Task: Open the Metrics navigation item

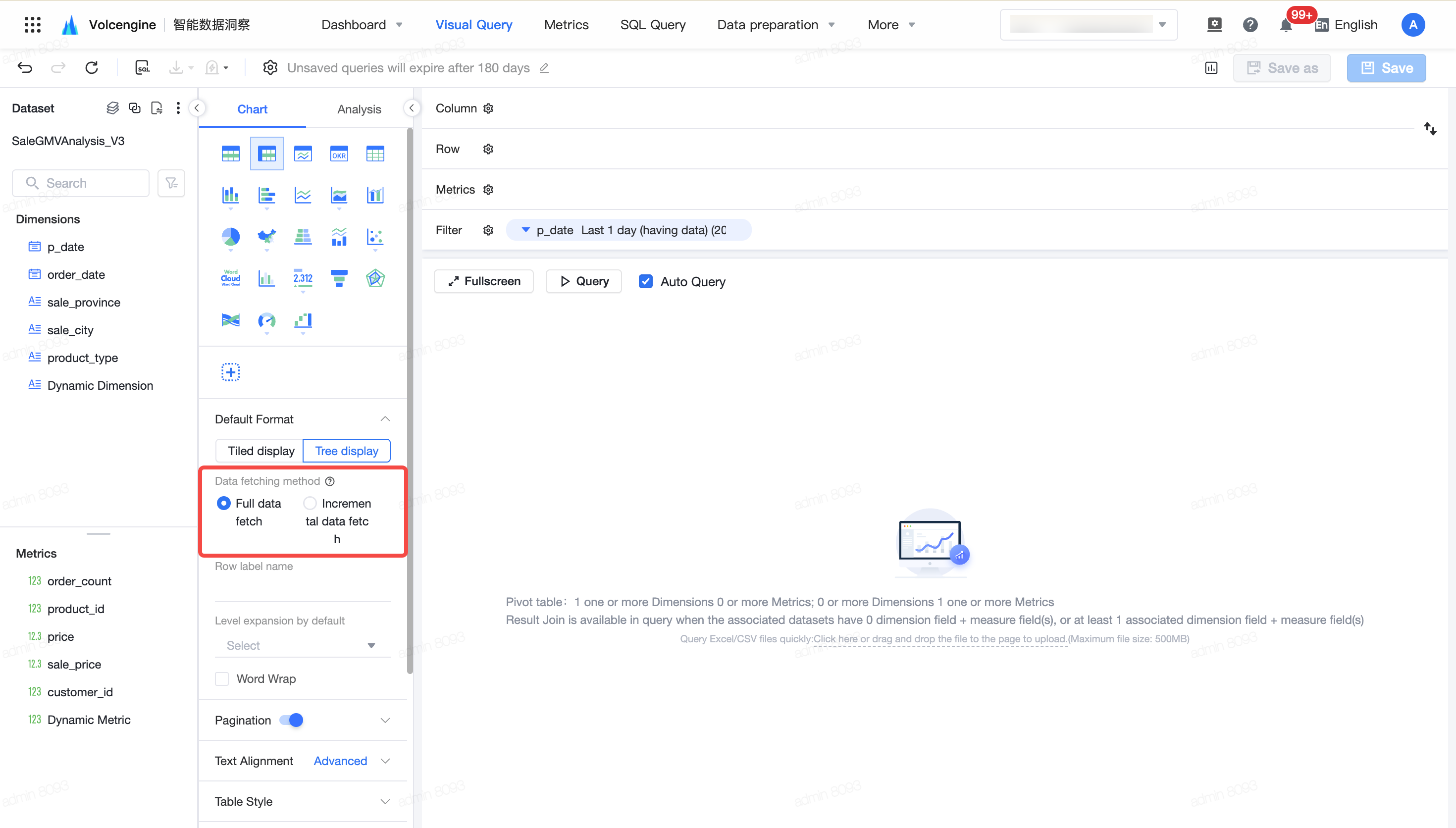Action: tap(566, 25)
